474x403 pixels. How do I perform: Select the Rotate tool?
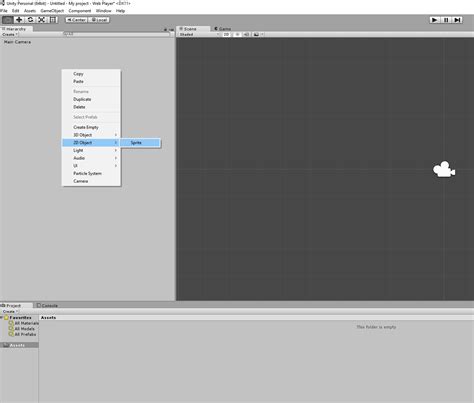(x=30, y=20)
